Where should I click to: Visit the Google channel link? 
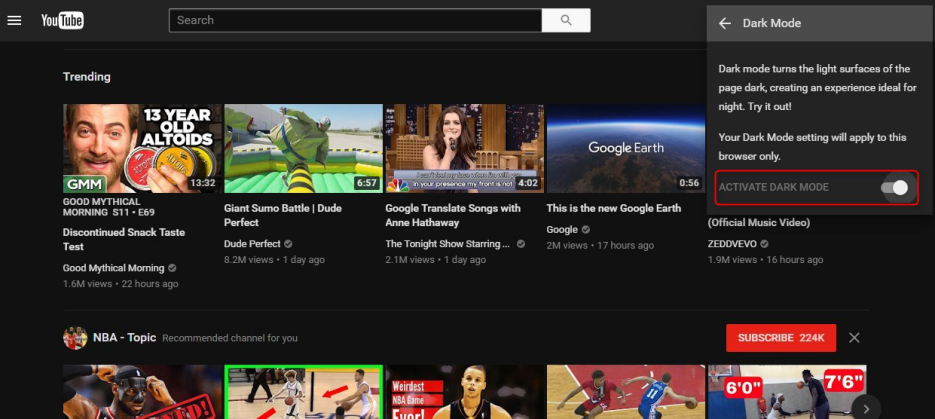click(x=562, y=229)
